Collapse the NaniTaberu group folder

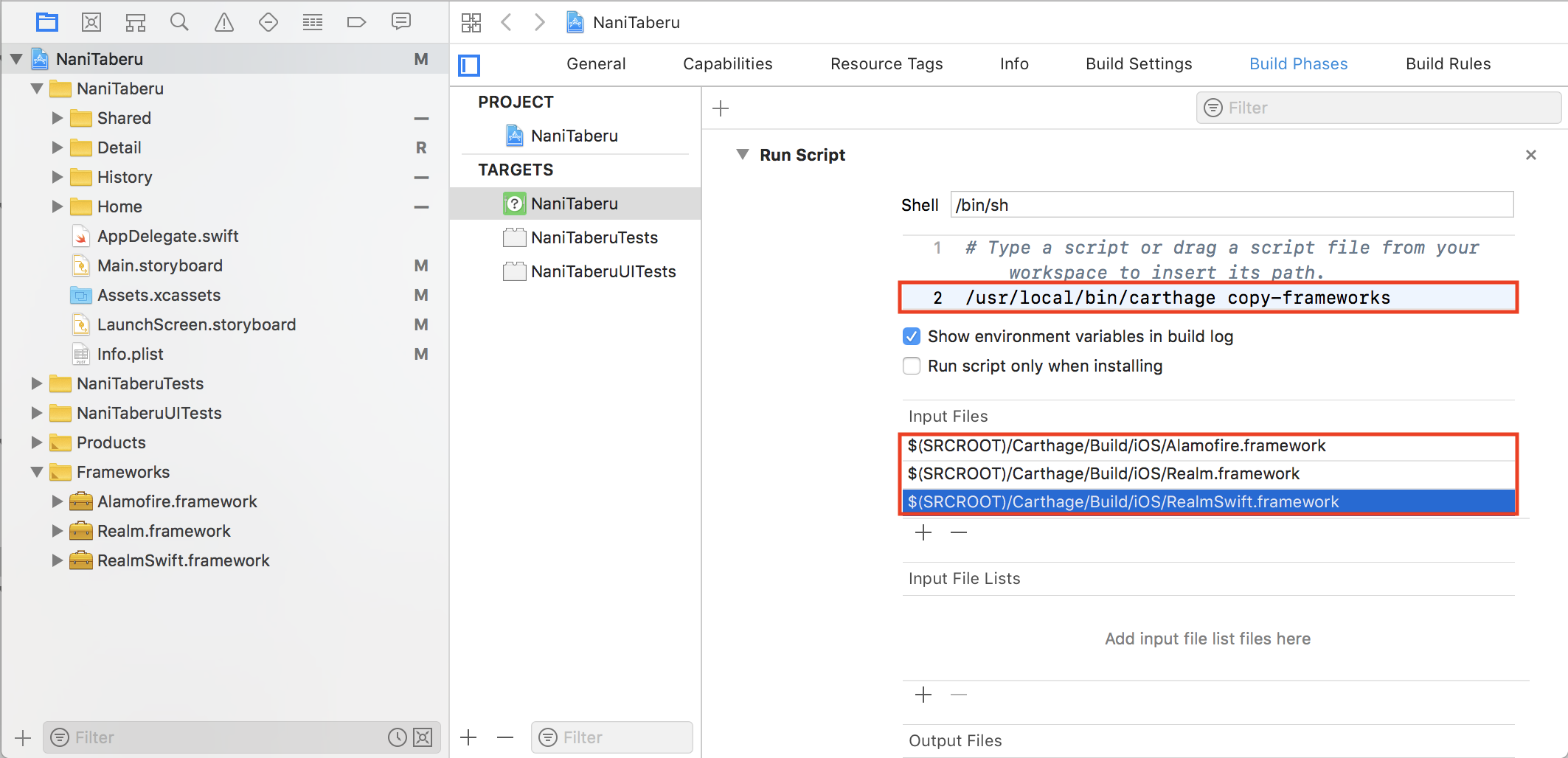pyautogui.click(x=37, y=88)
